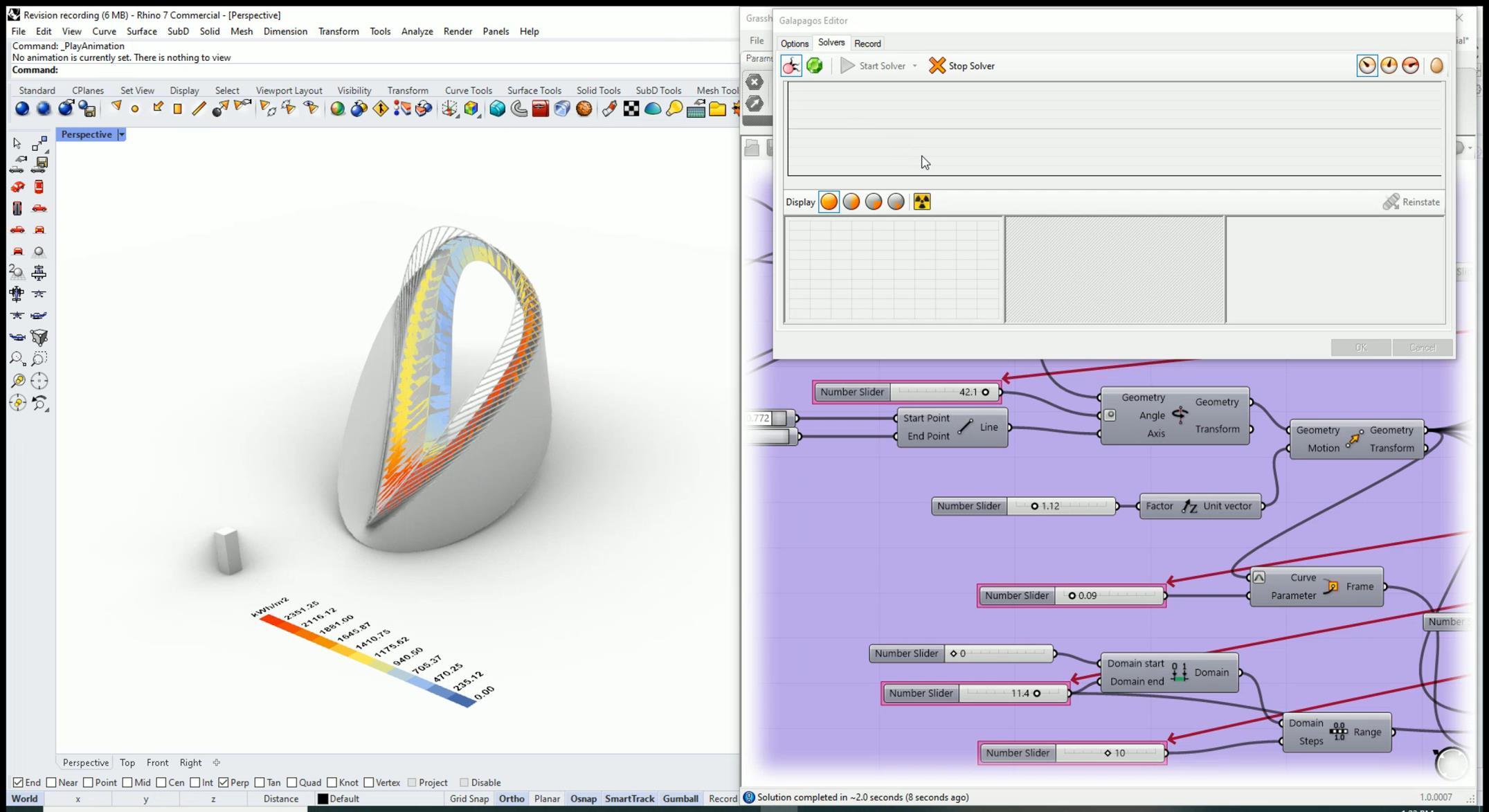1489x812 pixels.
Task: Toggle the Perp osnap checkbox
Action: click(x=224, y=782)
